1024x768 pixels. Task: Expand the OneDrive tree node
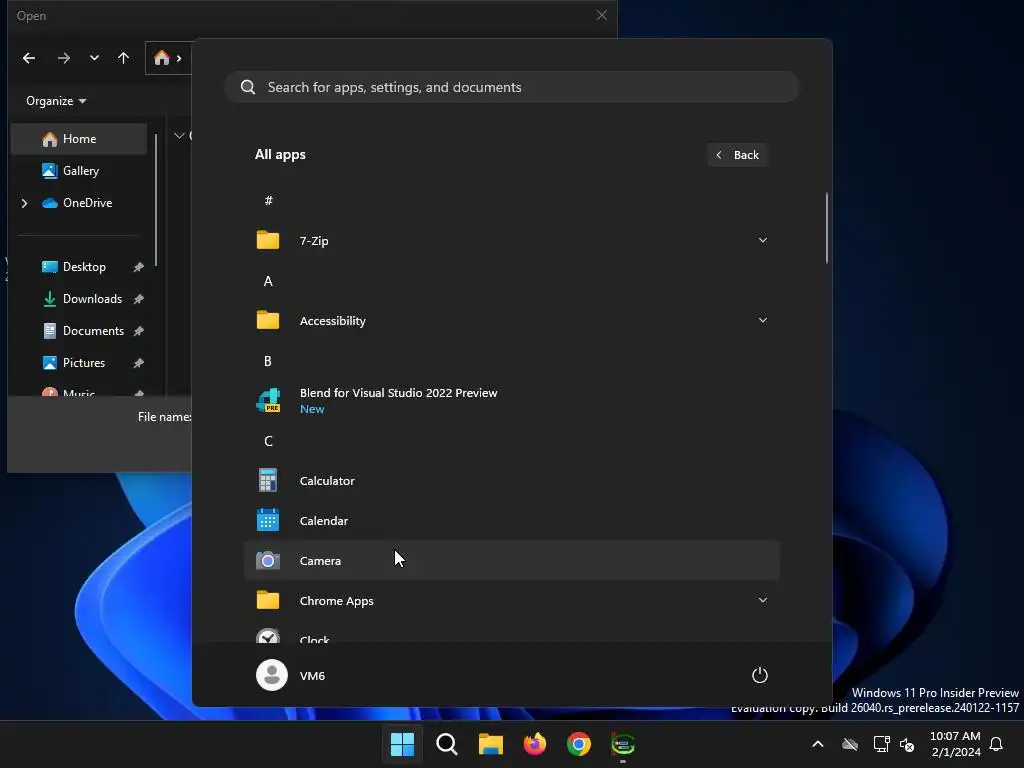tap(24, 203)
